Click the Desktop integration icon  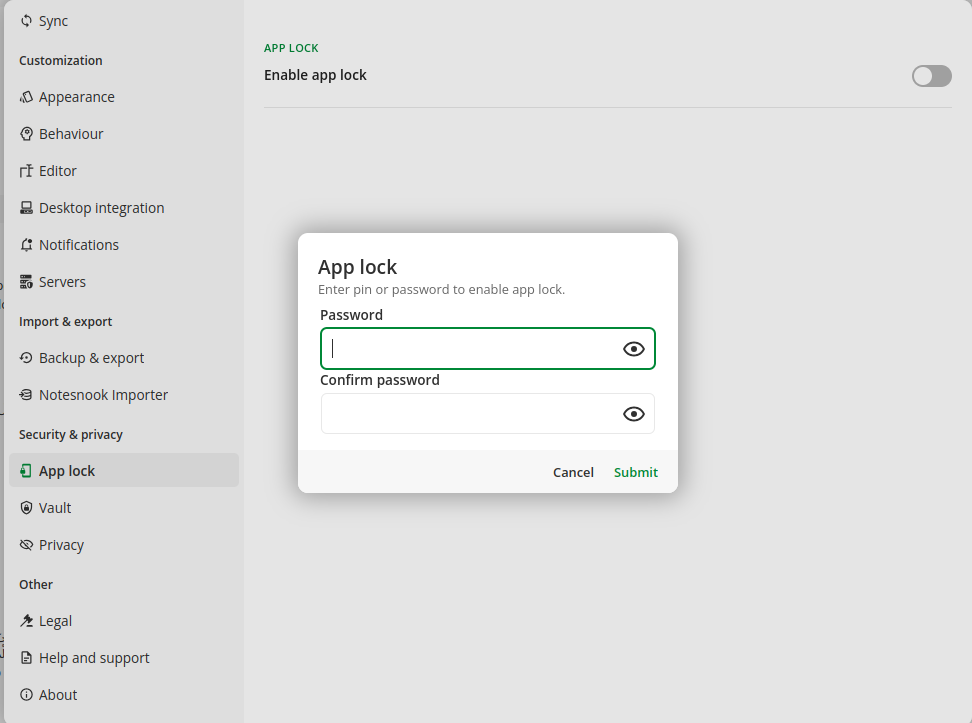[x=26, y=208]
